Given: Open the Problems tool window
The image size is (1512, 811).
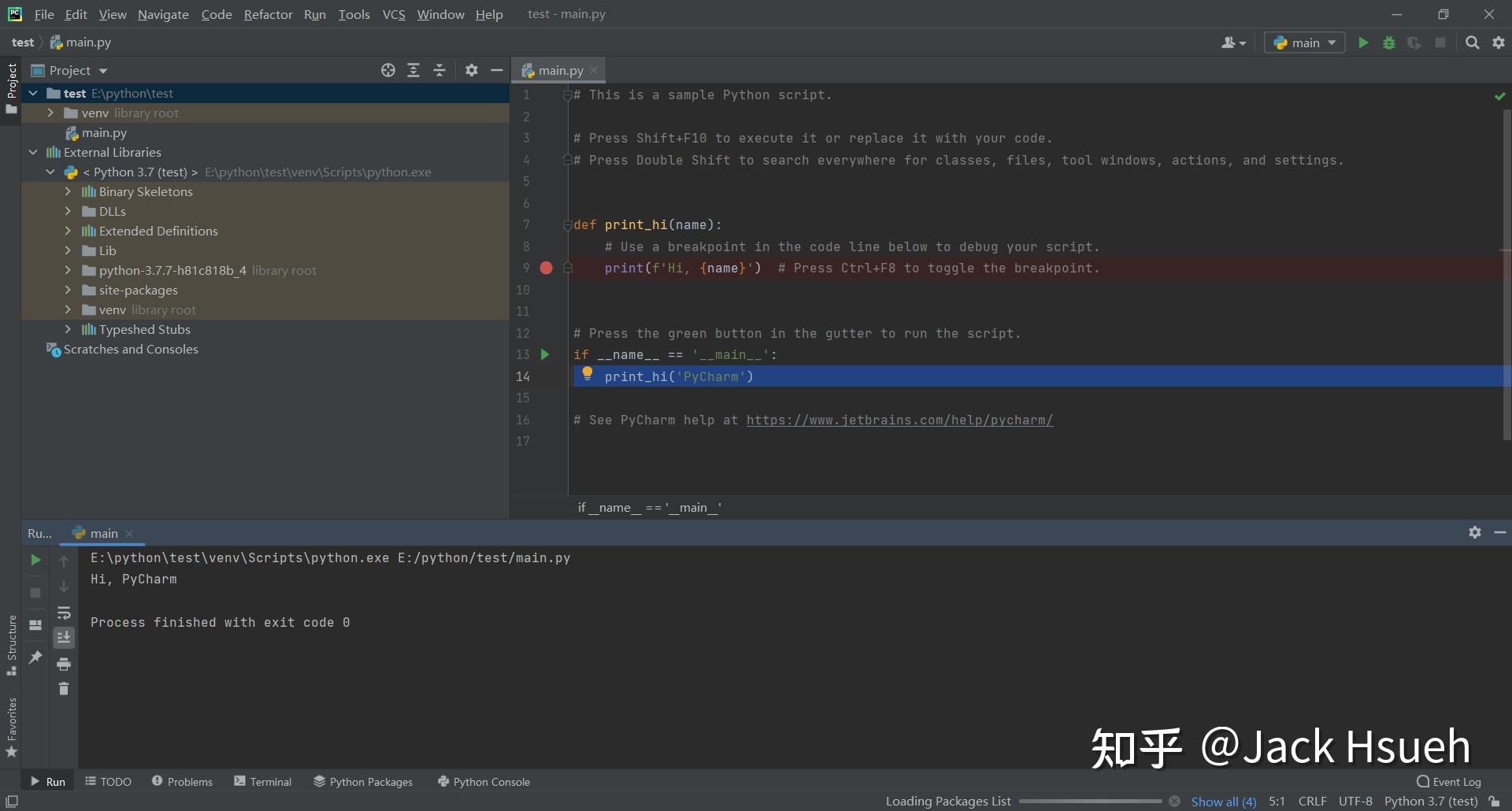Looking at the screenshot, I should (182, 781).
